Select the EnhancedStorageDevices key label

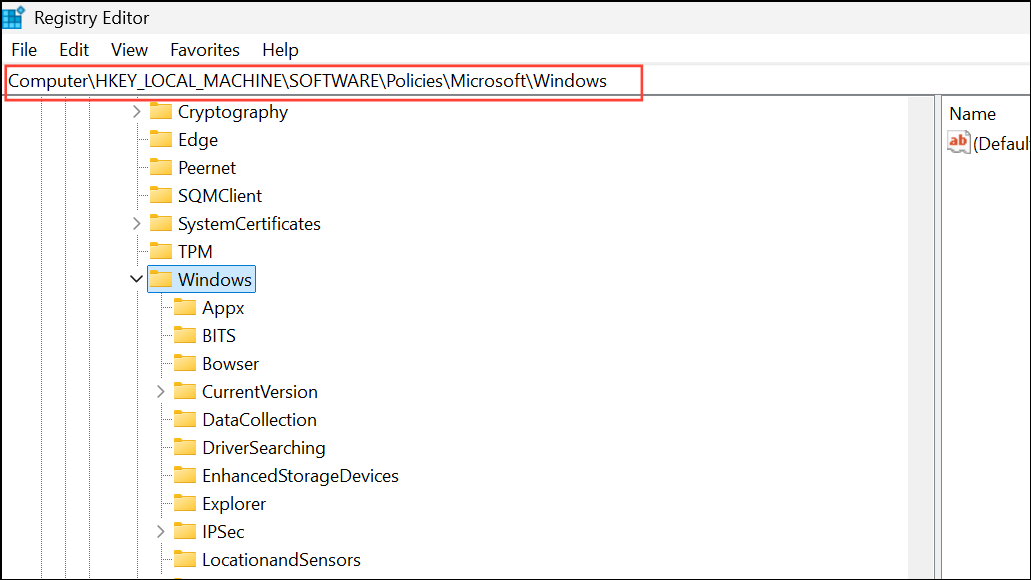tap(300, 475)
